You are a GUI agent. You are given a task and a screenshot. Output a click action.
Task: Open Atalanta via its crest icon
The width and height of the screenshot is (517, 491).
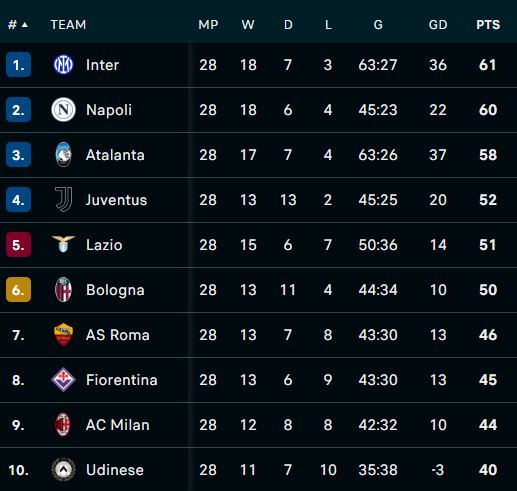[63, 154]
